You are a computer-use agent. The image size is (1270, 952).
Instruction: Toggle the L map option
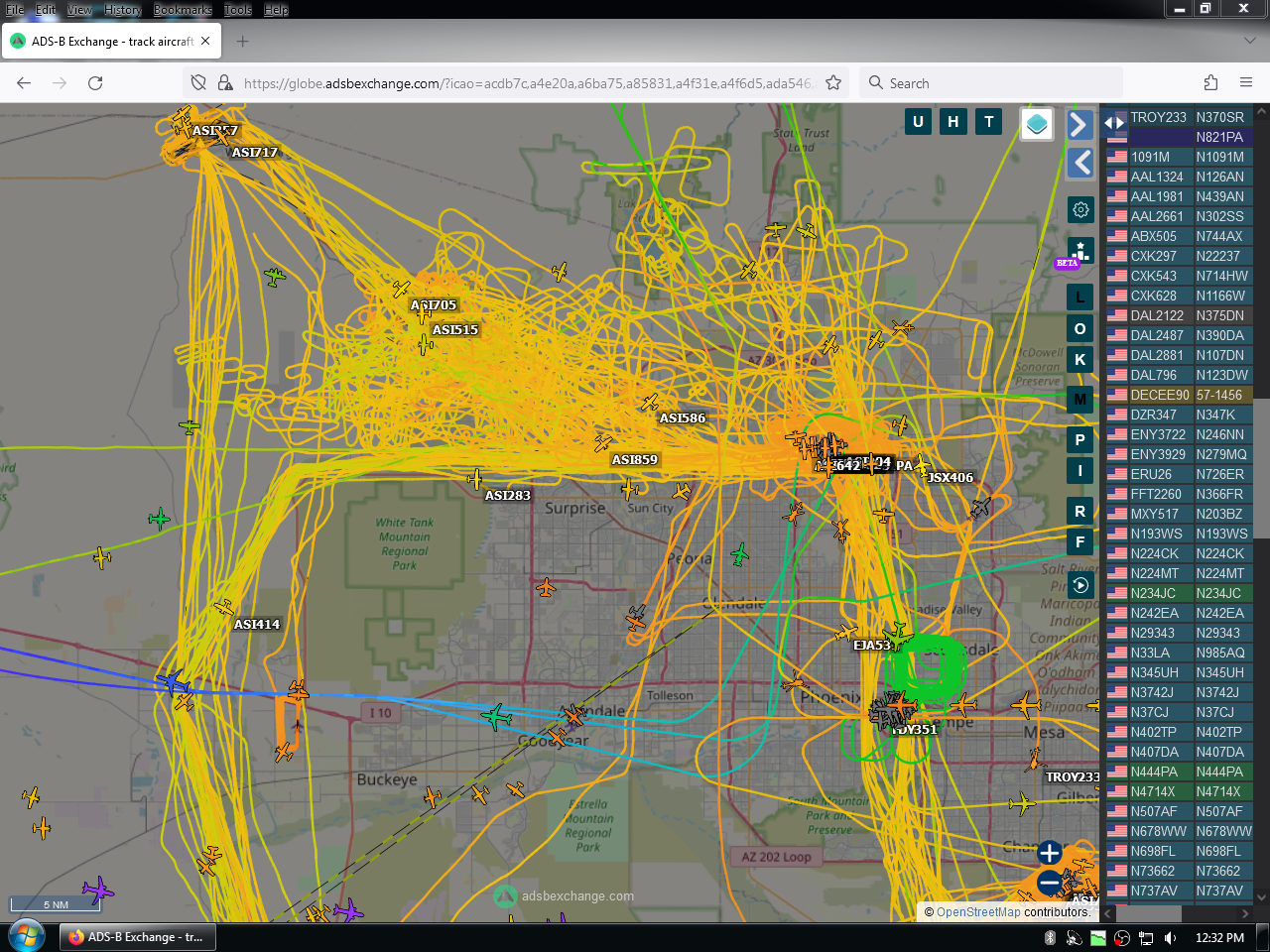tap(1080, 297)
